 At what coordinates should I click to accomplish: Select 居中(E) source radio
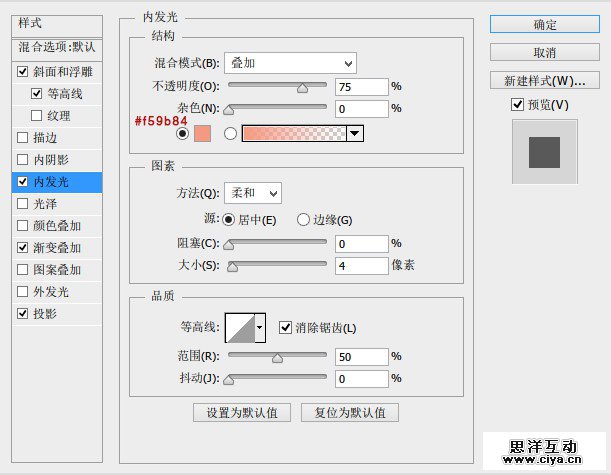228,220
